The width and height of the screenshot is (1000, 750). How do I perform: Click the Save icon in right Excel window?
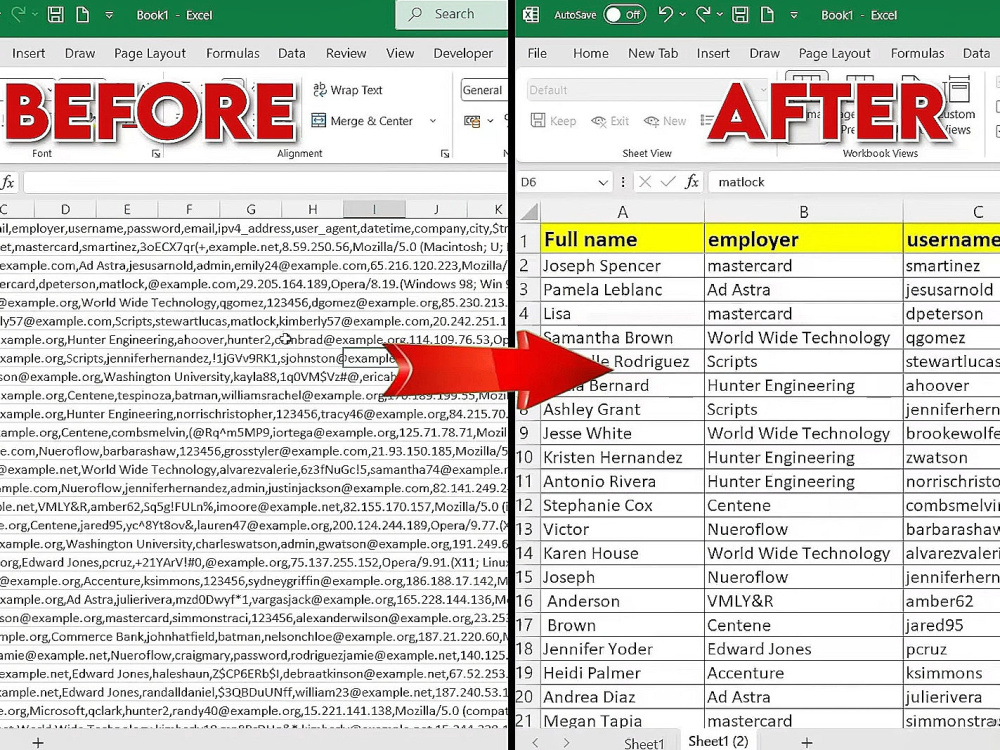click(740, 15)
